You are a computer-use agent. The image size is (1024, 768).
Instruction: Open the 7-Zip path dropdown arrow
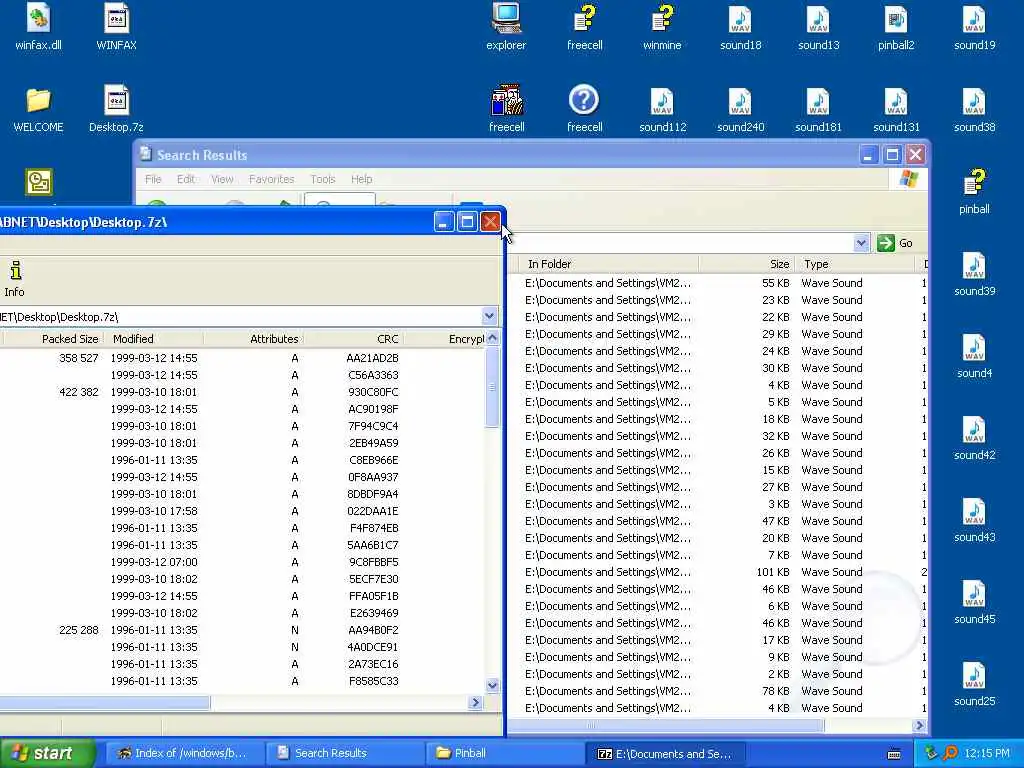pyautogui.click(x=489, y=317)
